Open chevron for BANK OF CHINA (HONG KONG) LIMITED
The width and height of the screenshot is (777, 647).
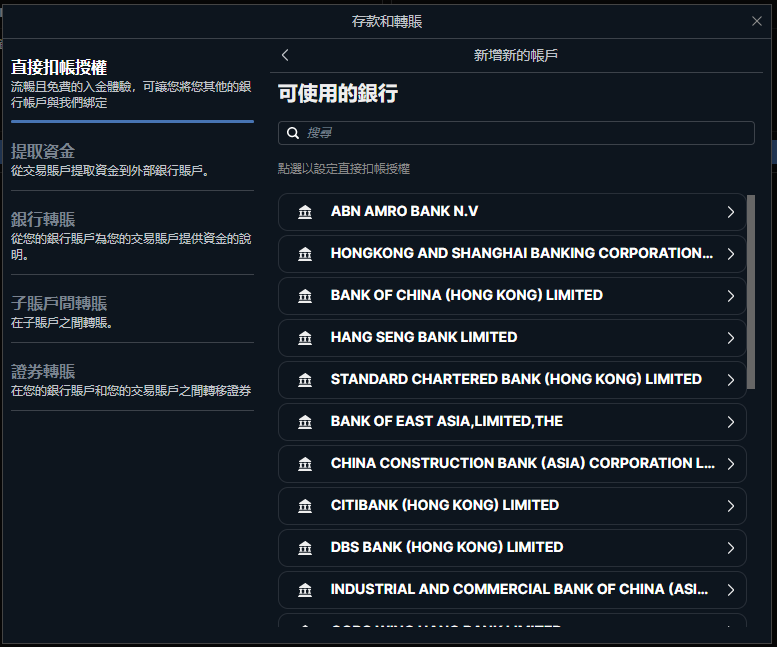pyautogui.click(x=731, y=296)
